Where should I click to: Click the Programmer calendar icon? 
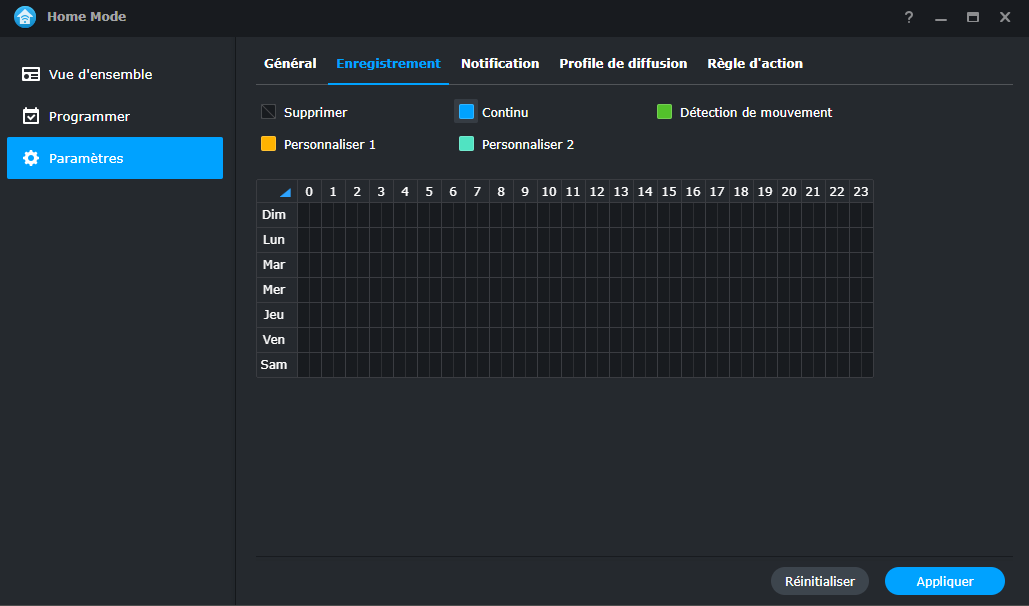(31, 117)
